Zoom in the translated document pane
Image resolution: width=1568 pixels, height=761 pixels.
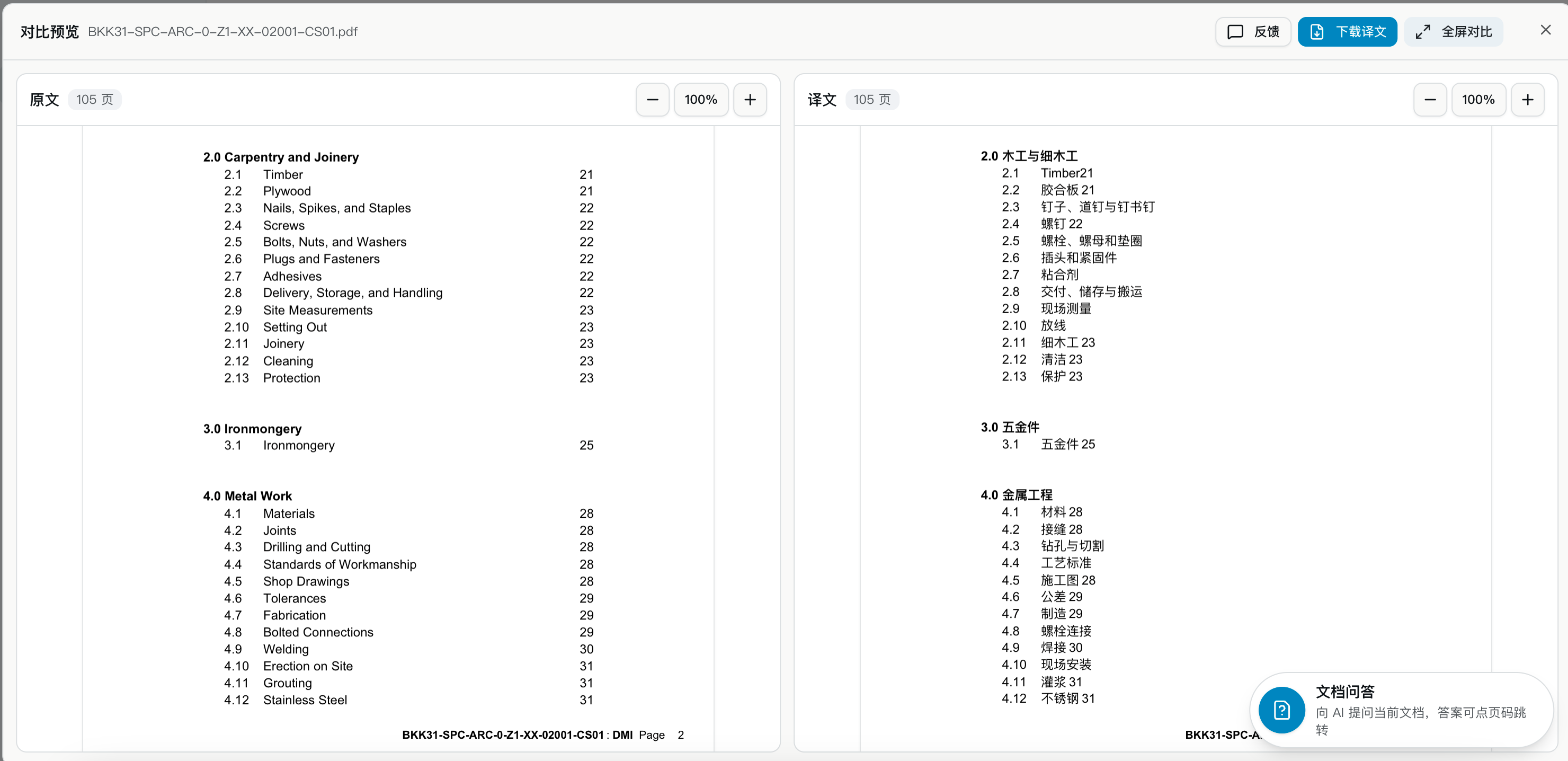[1527, 99]
